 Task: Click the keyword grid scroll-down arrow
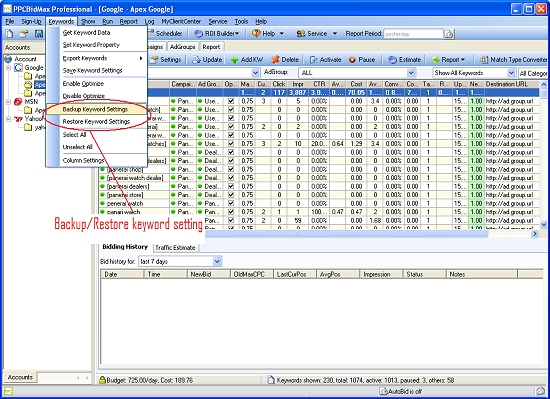point(543,224)
